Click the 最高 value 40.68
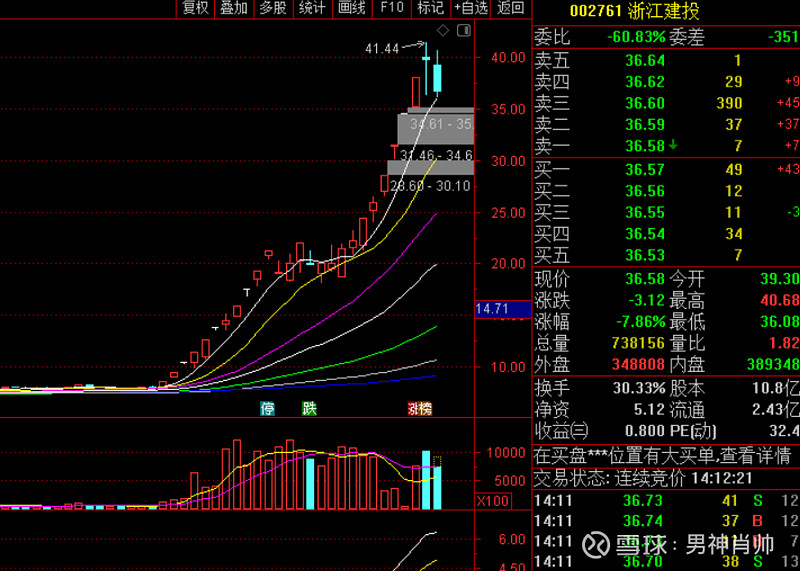 pos(780,301)
